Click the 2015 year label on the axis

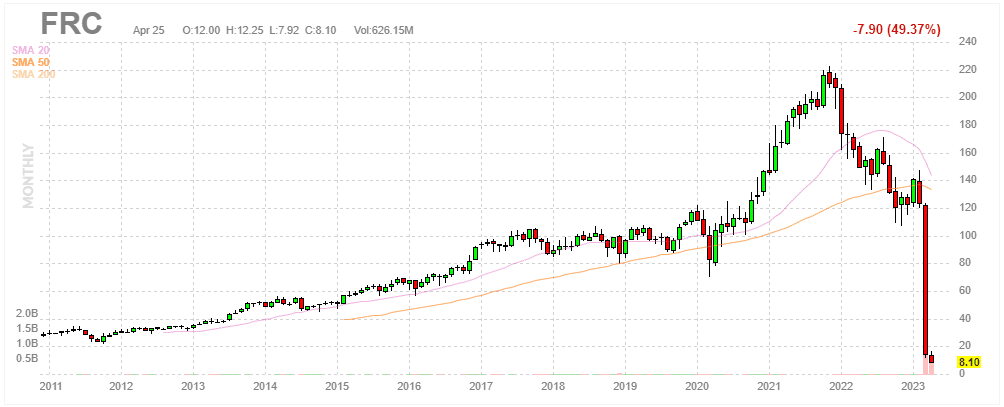point(337,386)
